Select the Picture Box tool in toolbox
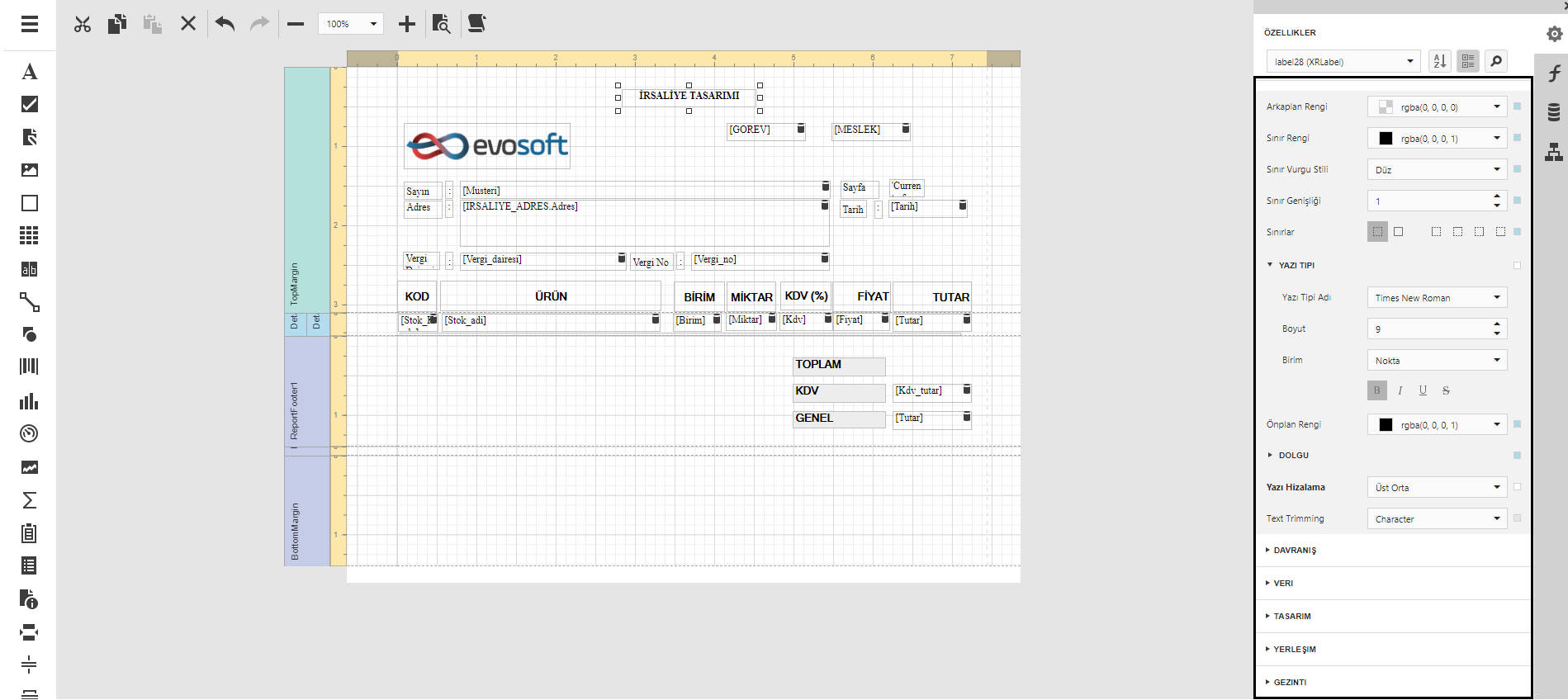Viewport: 1568px width, 700px height. tap(30, 170)
